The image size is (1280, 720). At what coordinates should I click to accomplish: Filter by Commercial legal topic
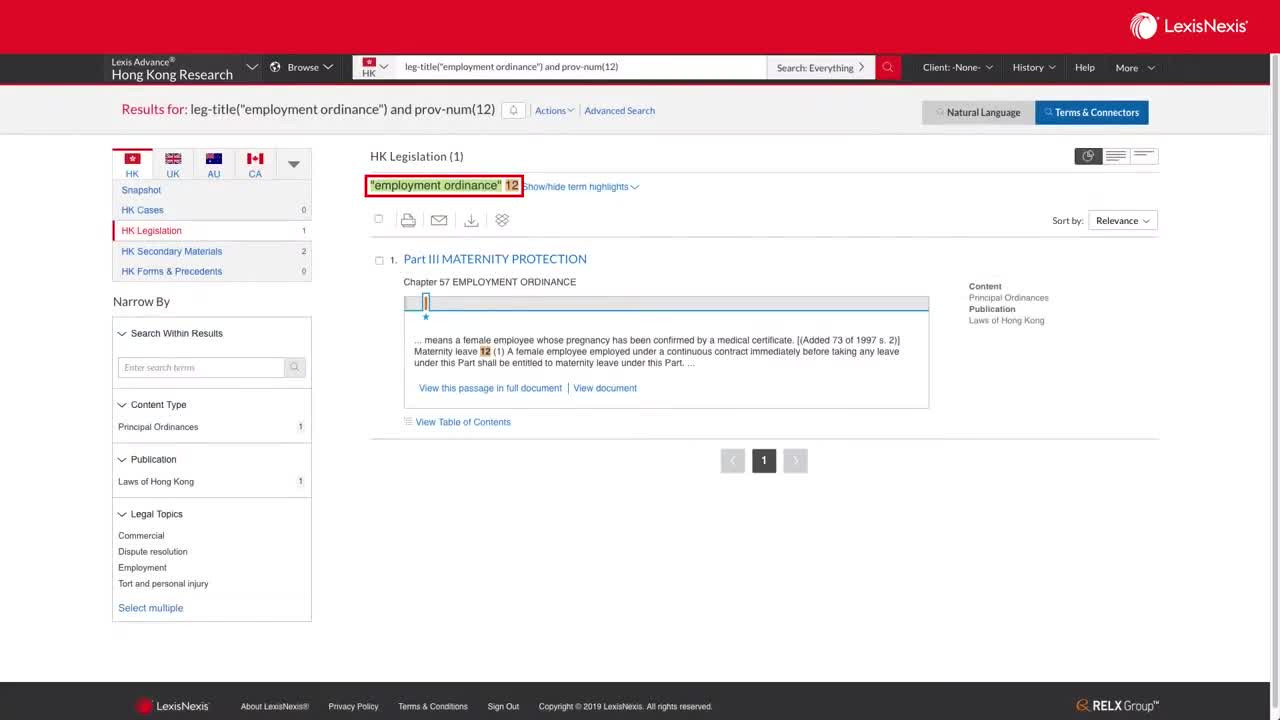pyautogui.click(x=141, y=536)
